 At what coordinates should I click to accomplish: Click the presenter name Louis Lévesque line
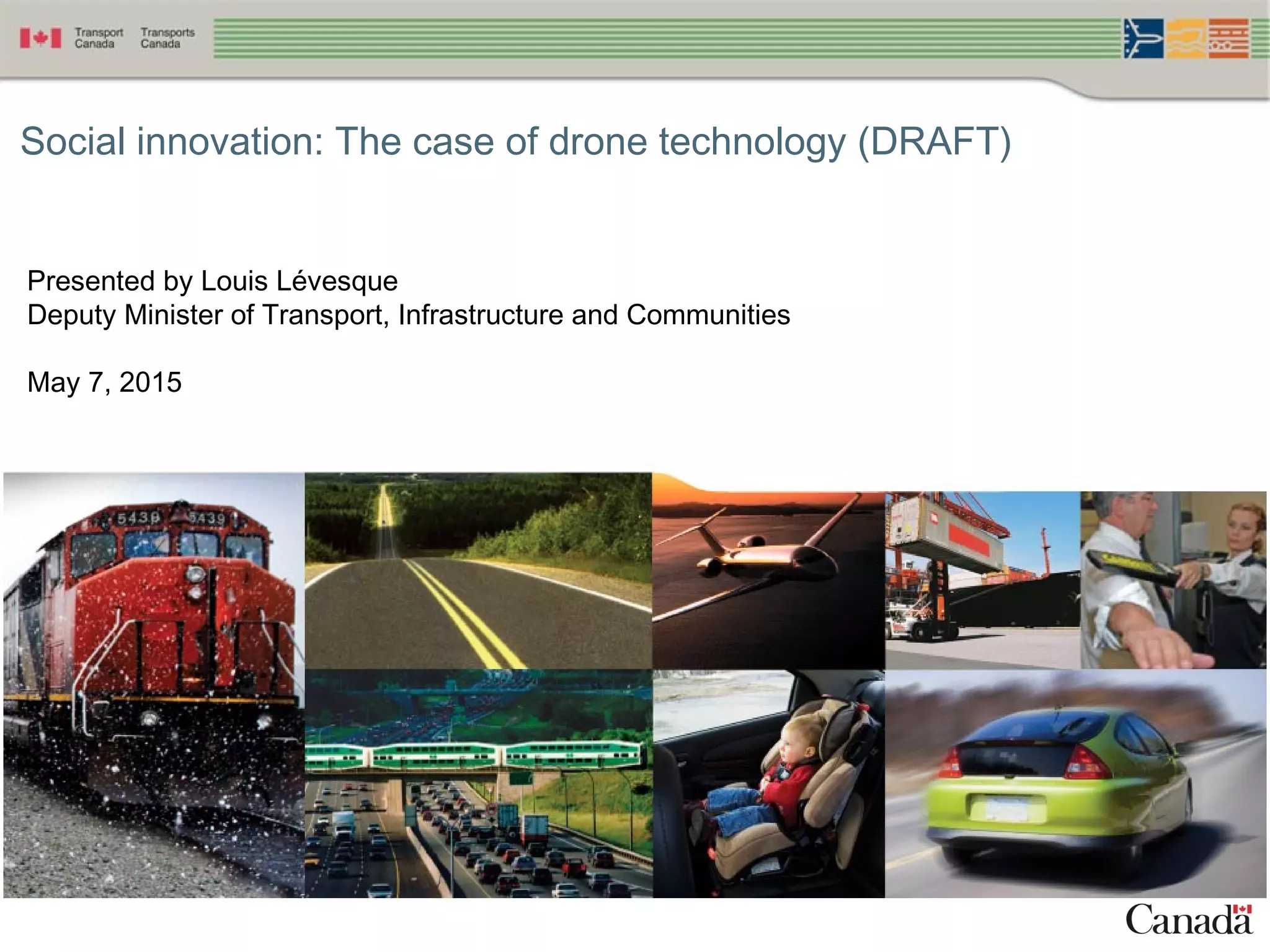coord(212,281)
